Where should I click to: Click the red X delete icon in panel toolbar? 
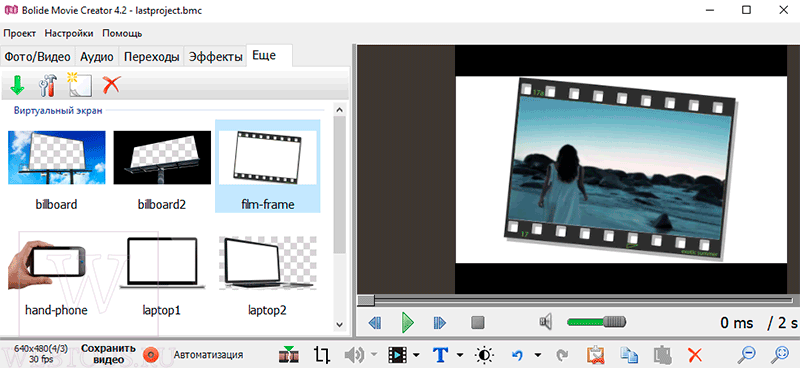111,85
